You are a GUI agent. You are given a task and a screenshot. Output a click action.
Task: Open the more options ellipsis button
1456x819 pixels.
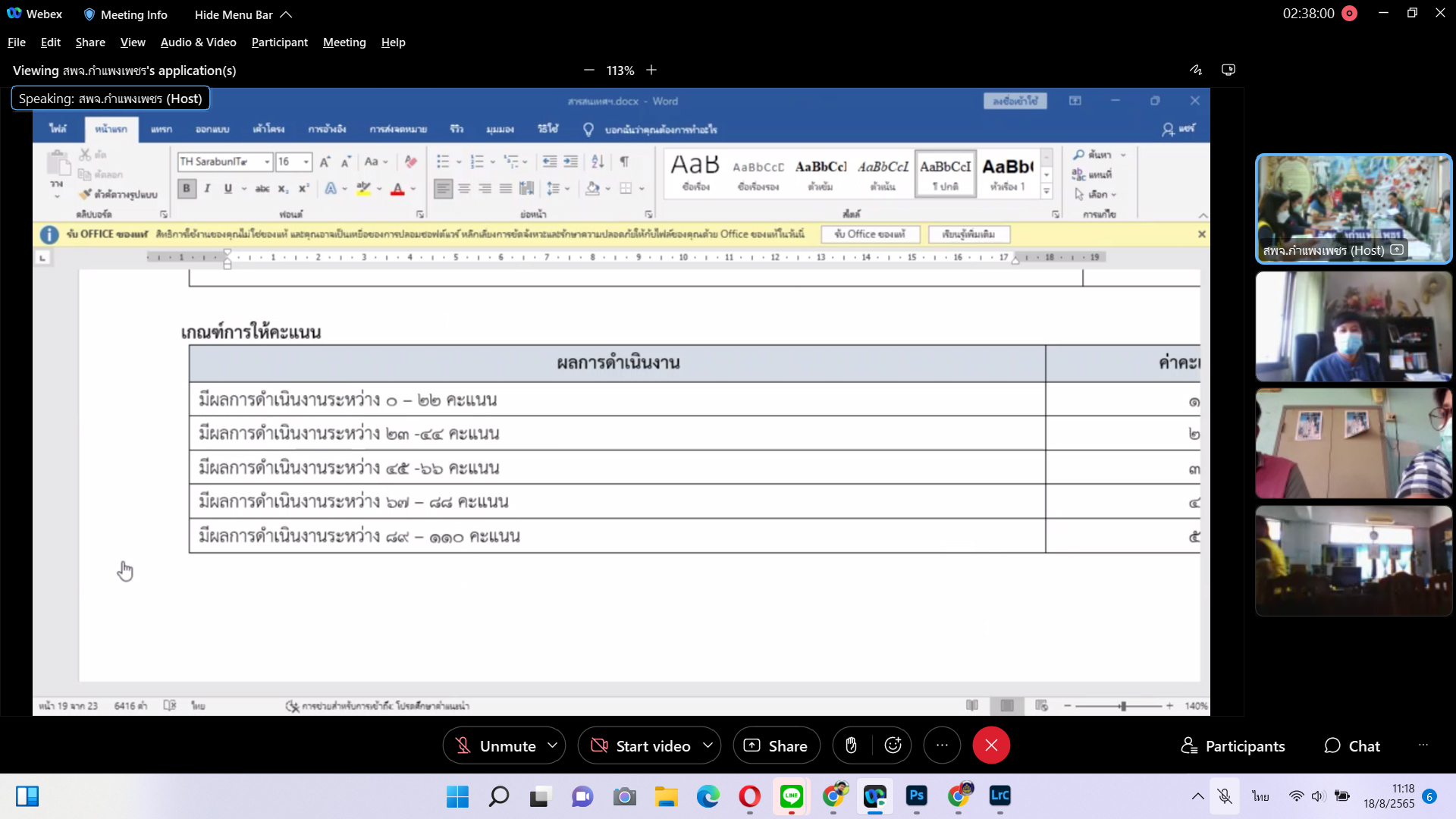[942, 745]
